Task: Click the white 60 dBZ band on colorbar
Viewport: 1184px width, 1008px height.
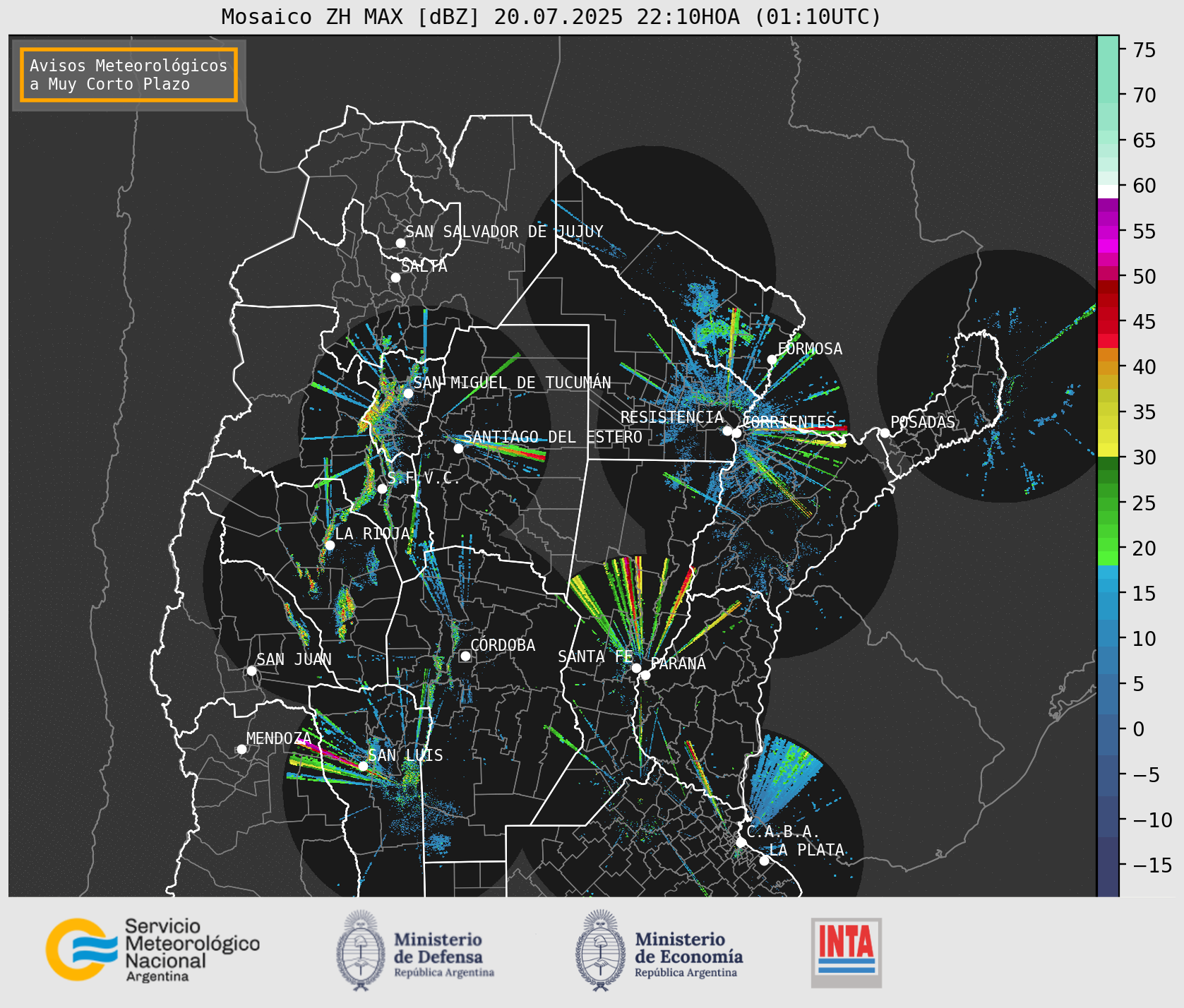Action: 1108,191
